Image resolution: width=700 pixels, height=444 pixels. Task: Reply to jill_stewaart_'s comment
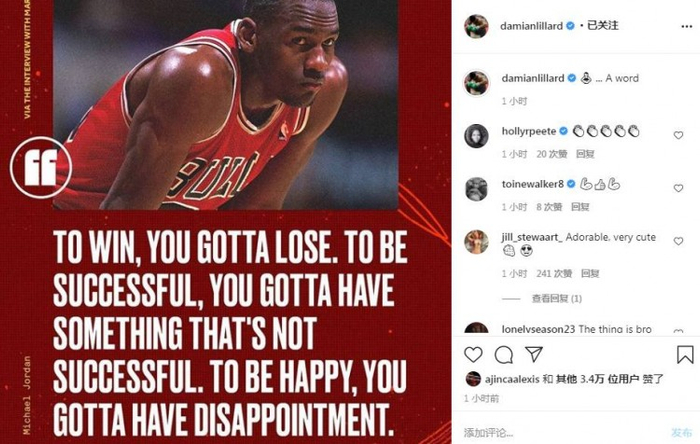[x=590, y=273]
